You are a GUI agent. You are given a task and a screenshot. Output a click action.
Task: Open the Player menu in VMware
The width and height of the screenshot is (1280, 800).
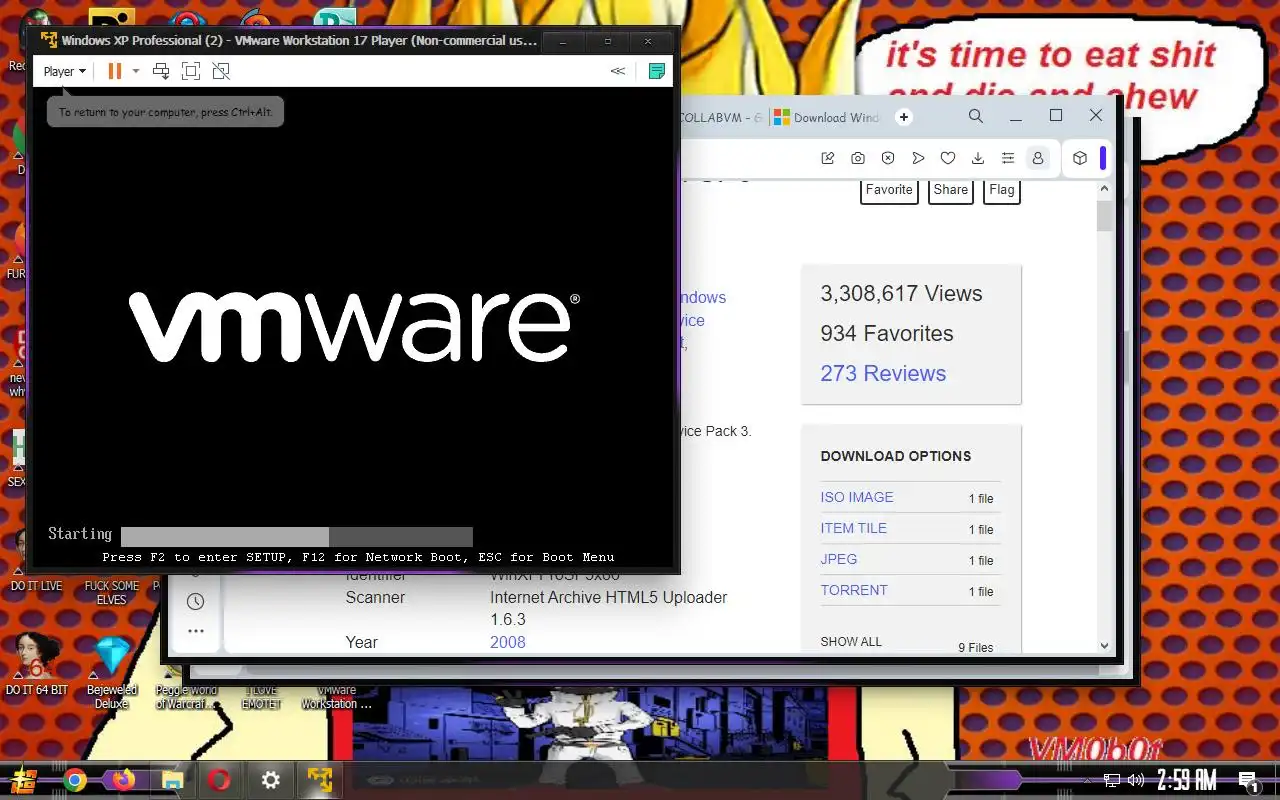coord(65,71)
